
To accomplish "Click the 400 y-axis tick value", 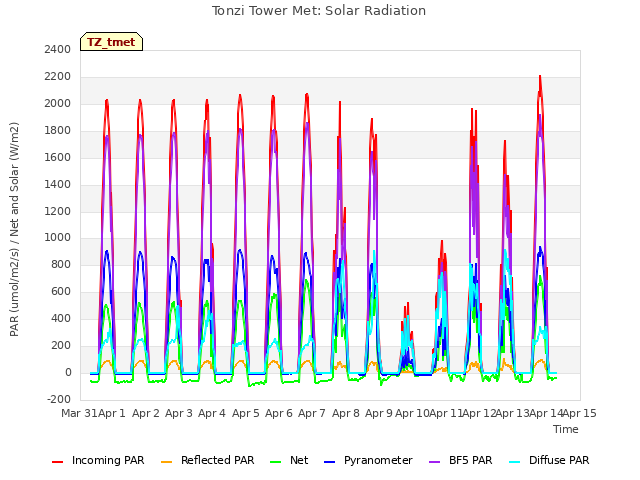I will (61, 318).
